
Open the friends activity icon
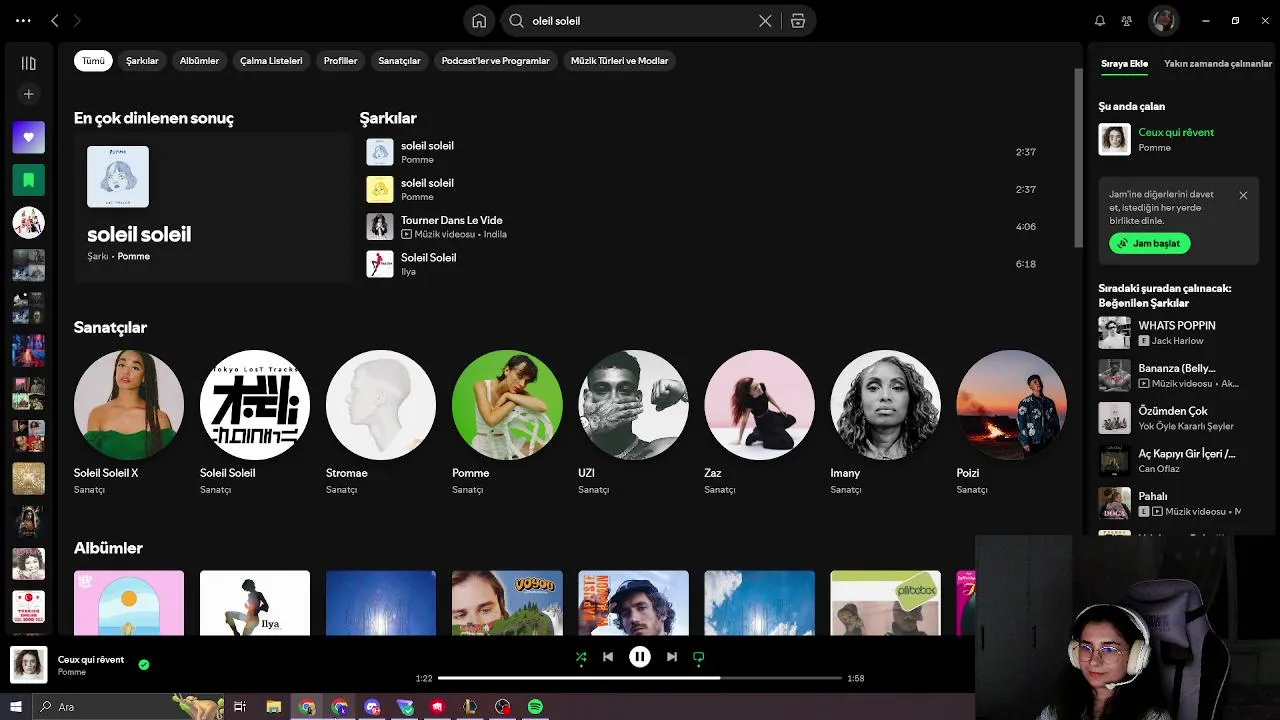1127,21
